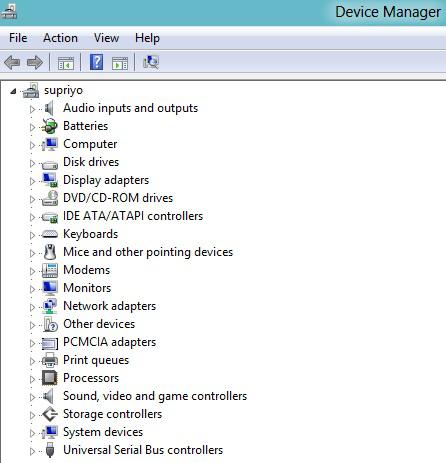
Task: Expand Universal Serial Bus controllers arrow
Action: [32, 451]
